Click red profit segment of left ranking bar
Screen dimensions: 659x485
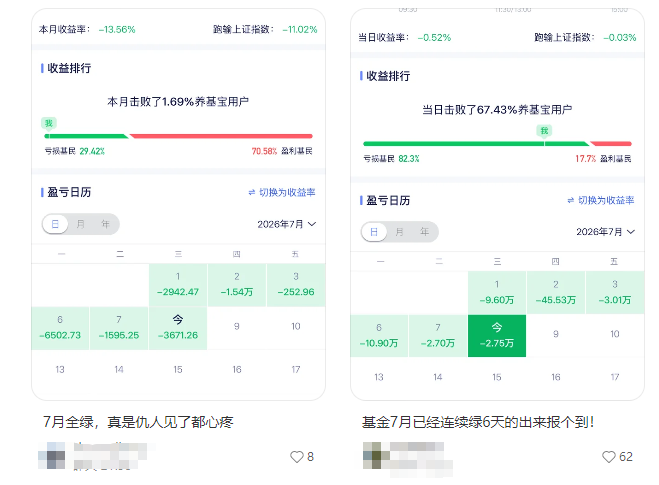pos(221,136)
